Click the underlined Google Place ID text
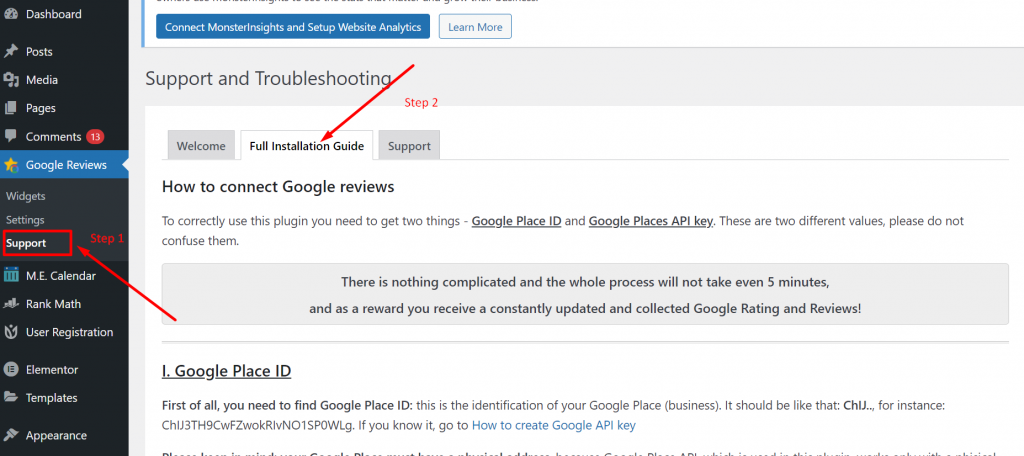This screenshot has width=1024, height=456. 517,221
